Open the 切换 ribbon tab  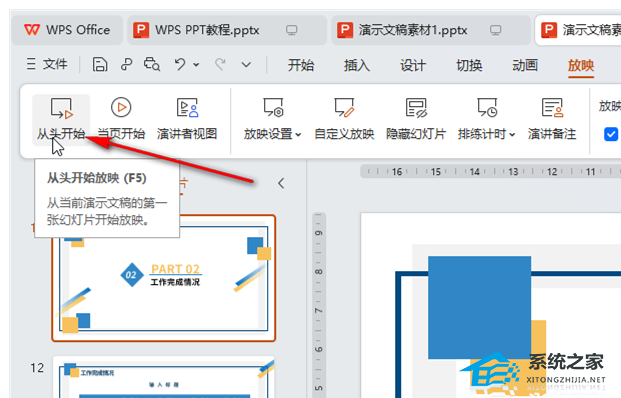469,65
